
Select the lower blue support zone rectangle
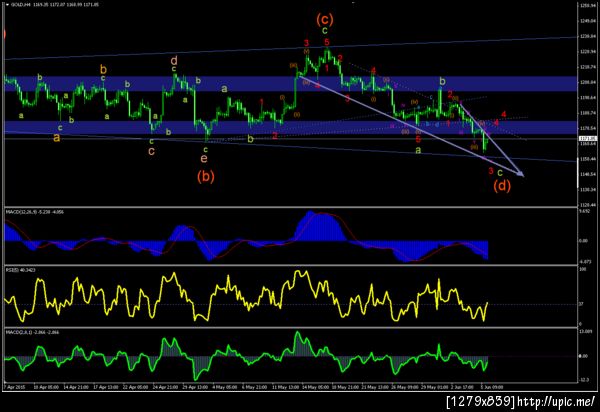[x=290, y=127]
